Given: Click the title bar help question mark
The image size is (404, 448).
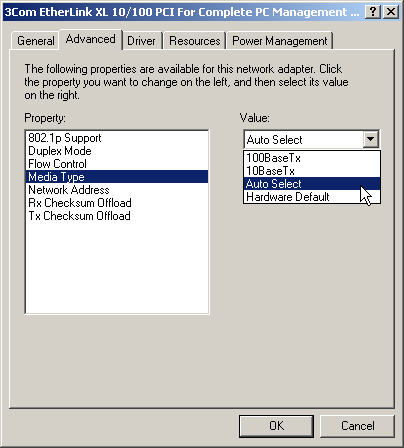Looking at the screenshot, I should (x=373, y=12).
